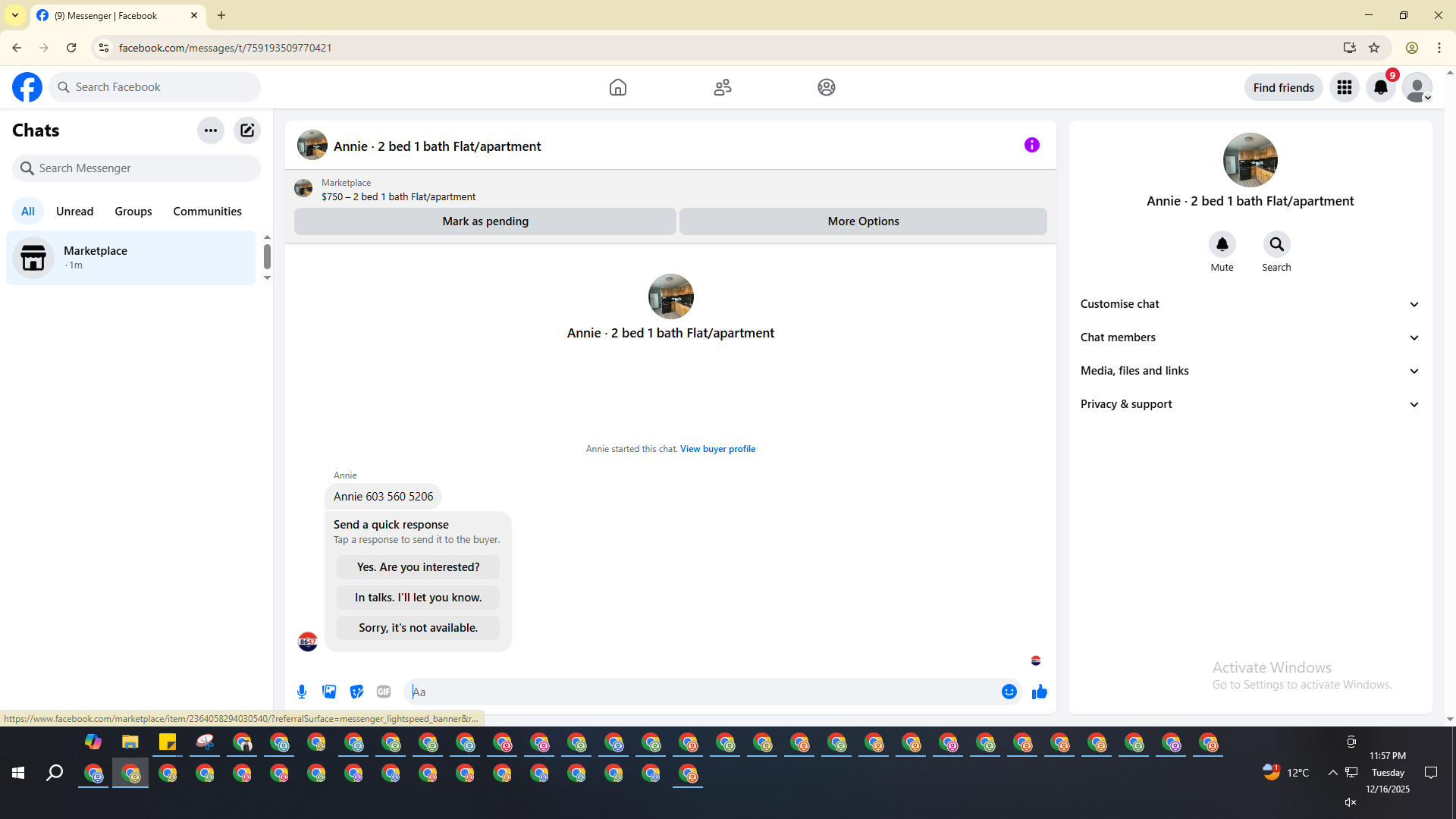This screenshot has height=819, width=1456.
Task: Expand the Customise chat section
Action: 1250,304
